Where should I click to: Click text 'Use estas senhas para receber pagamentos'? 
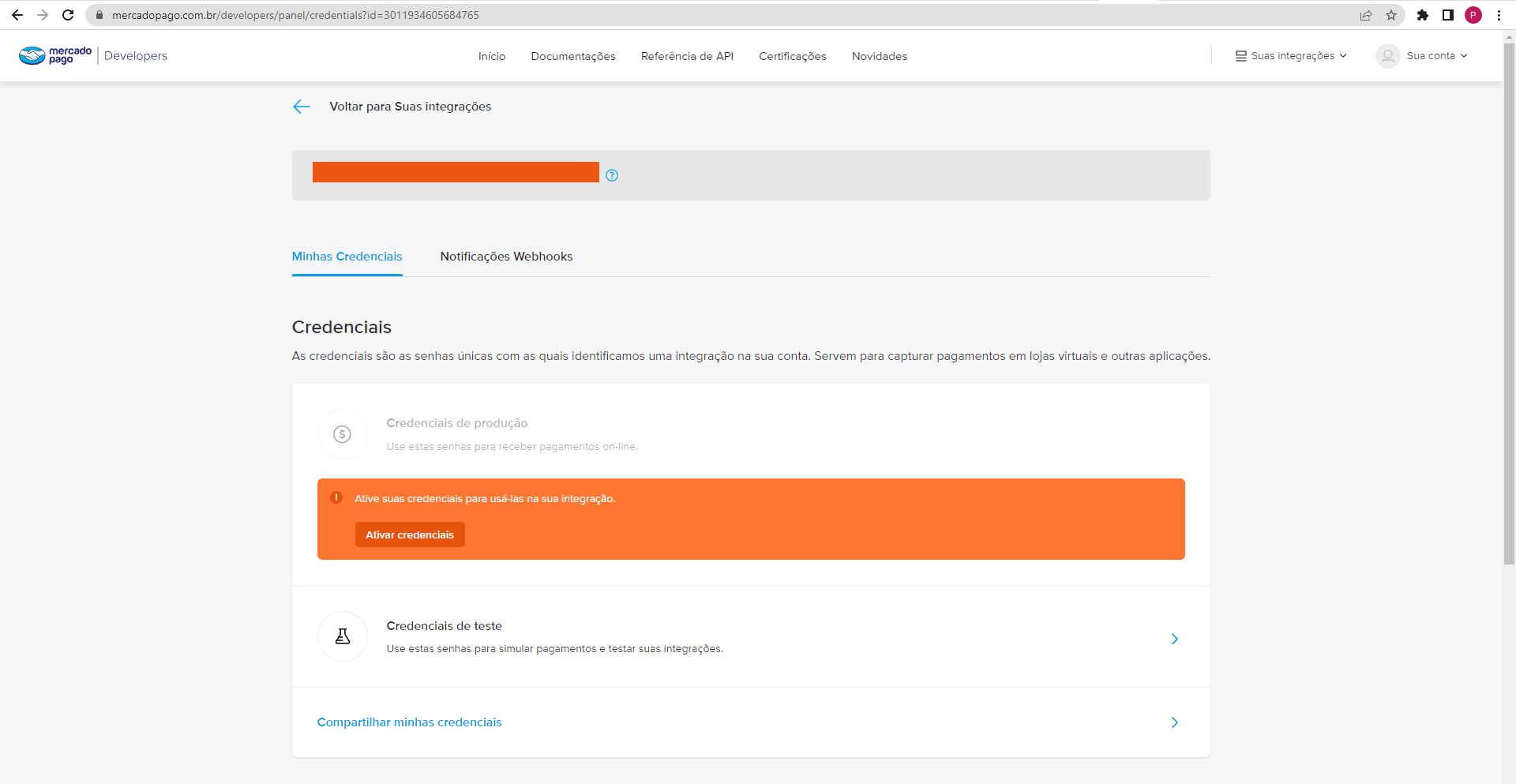[512, 447]
